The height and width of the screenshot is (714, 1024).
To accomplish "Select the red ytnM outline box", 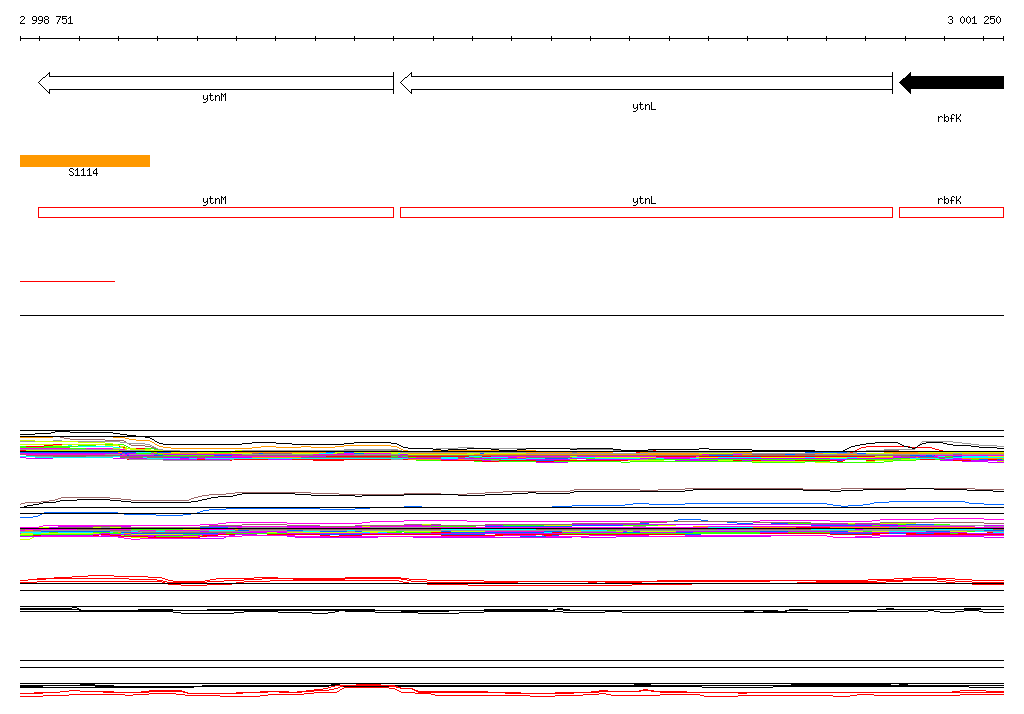I will (x=216, y=212).
